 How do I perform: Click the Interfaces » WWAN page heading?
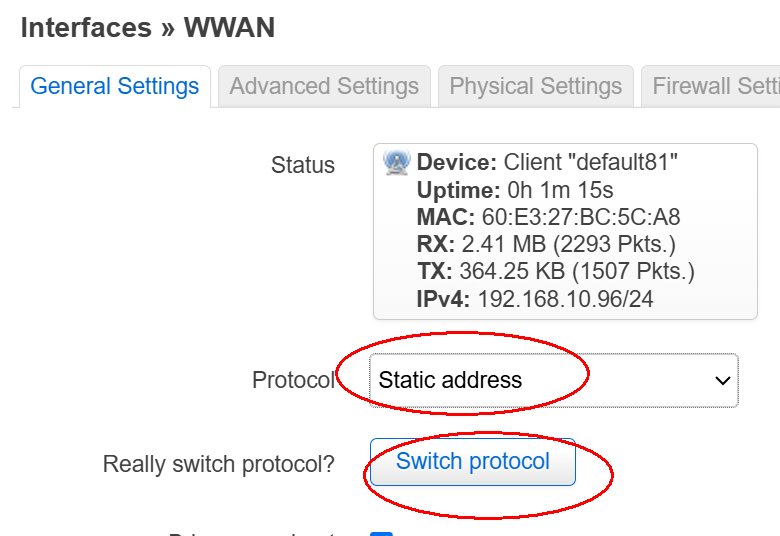[x=148, y=27]
